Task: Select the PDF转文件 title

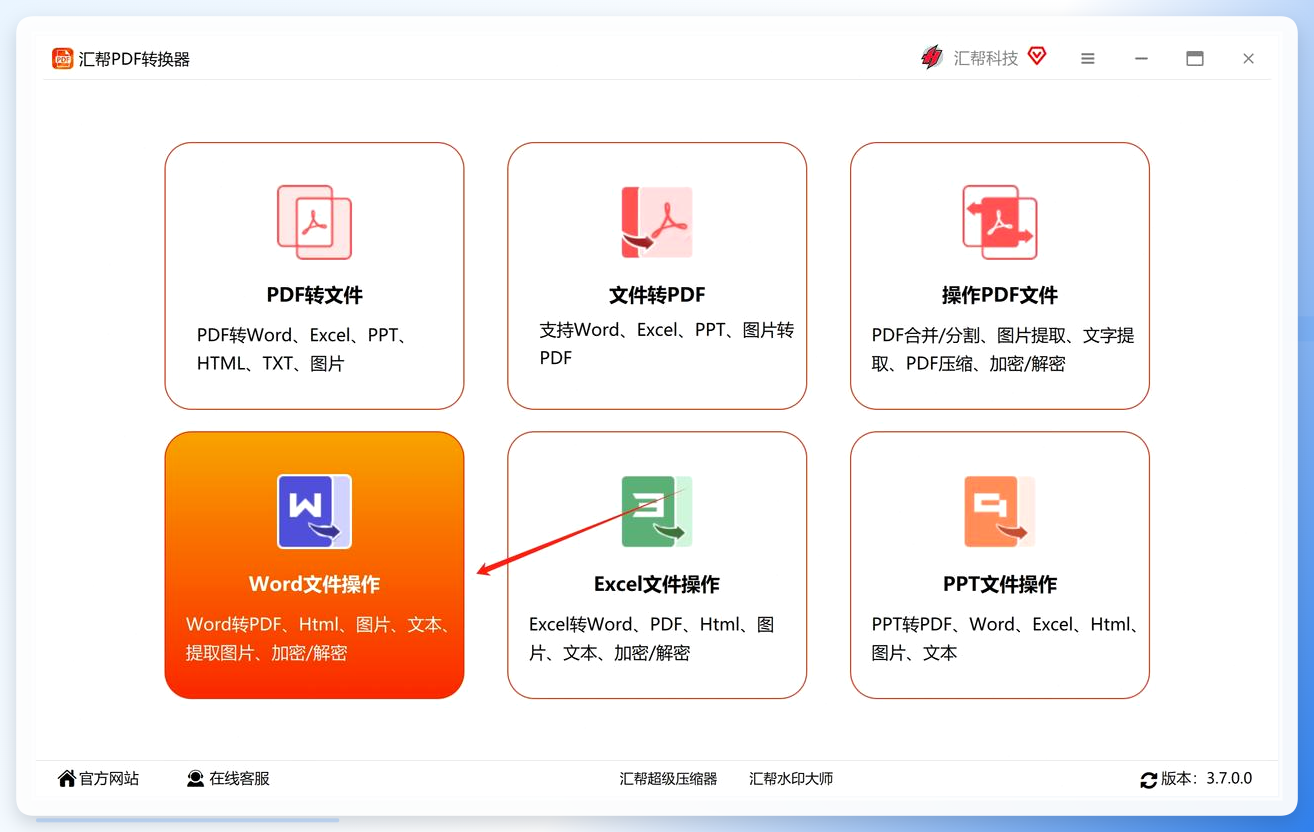Action: (x=315, y=295)
